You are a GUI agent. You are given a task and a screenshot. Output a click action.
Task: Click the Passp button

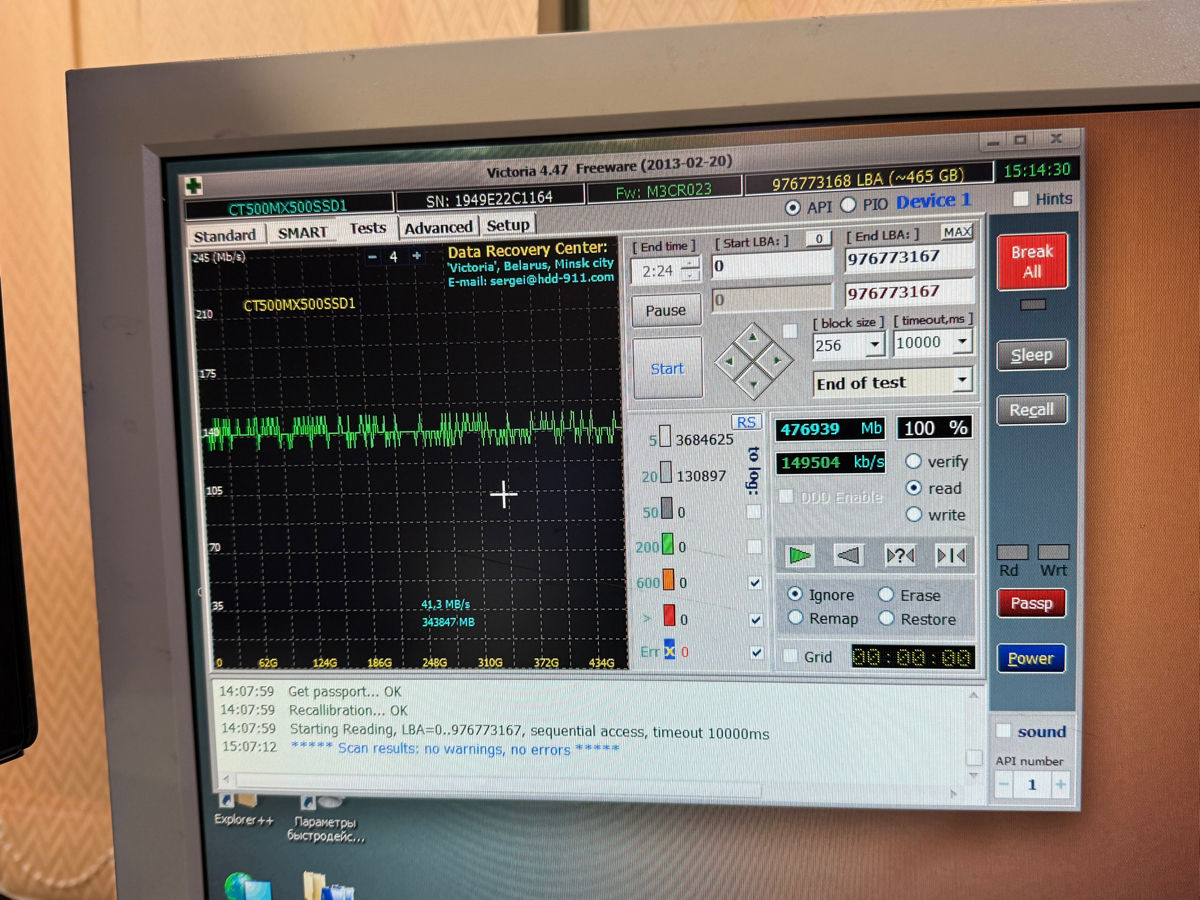tap(1031, 603)
